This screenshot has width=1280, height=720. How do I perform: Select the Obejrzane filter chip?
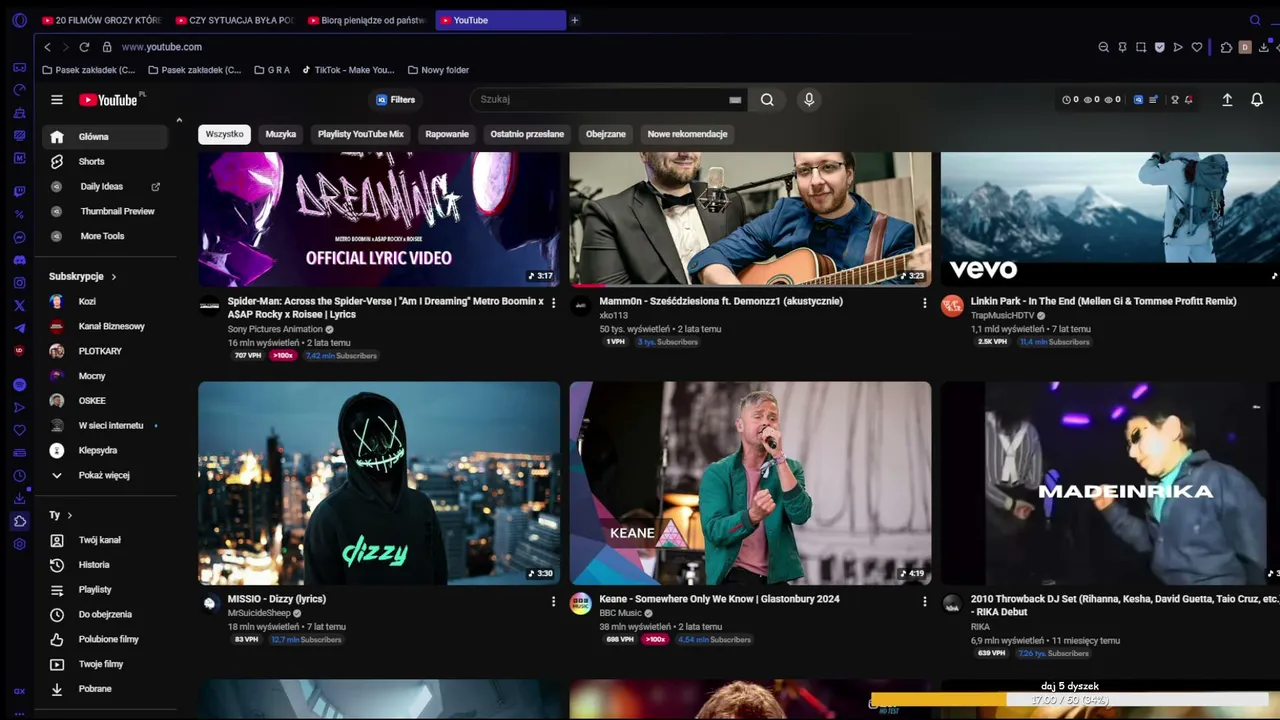[x=606, y=134]
